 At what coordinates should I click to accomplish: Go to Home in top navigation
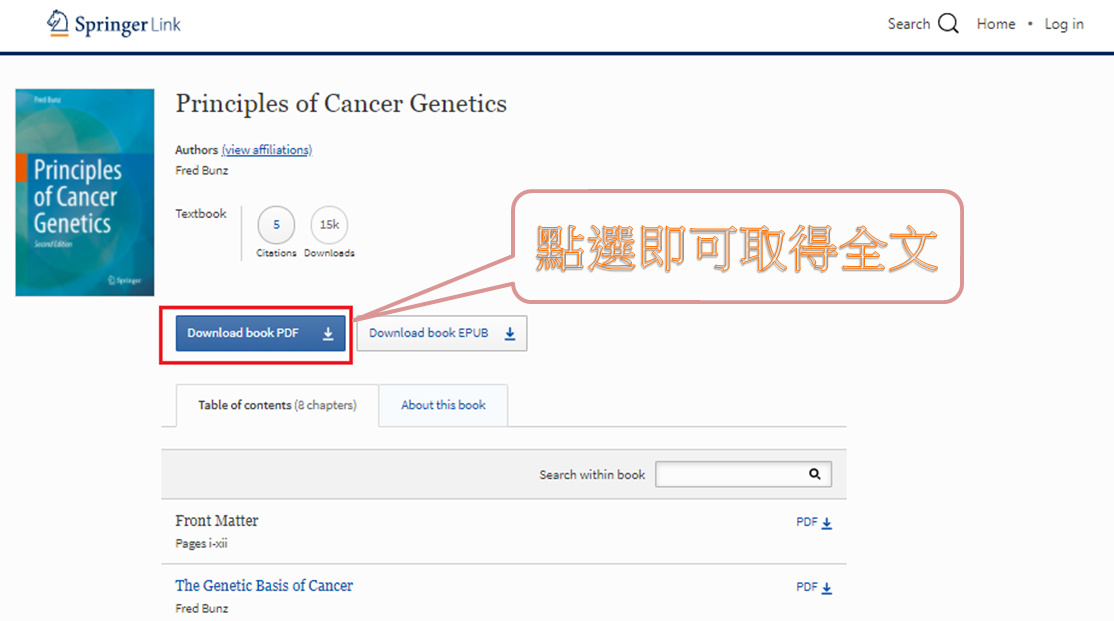[995, 24]
